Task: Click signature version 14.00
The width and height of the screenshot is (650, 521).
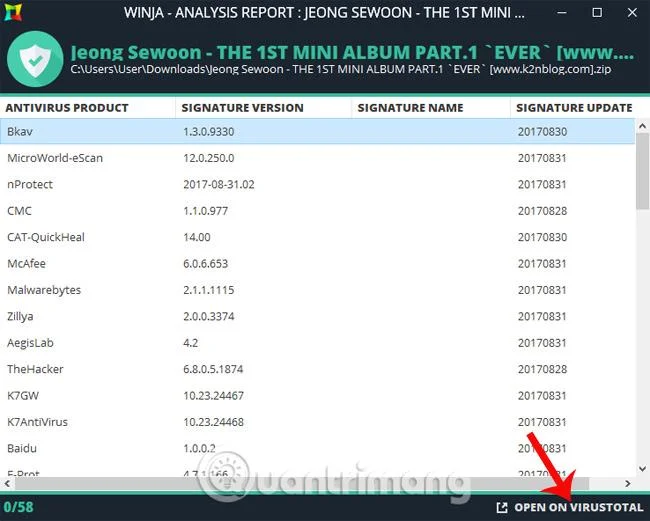Action: (x=197, y=237)
